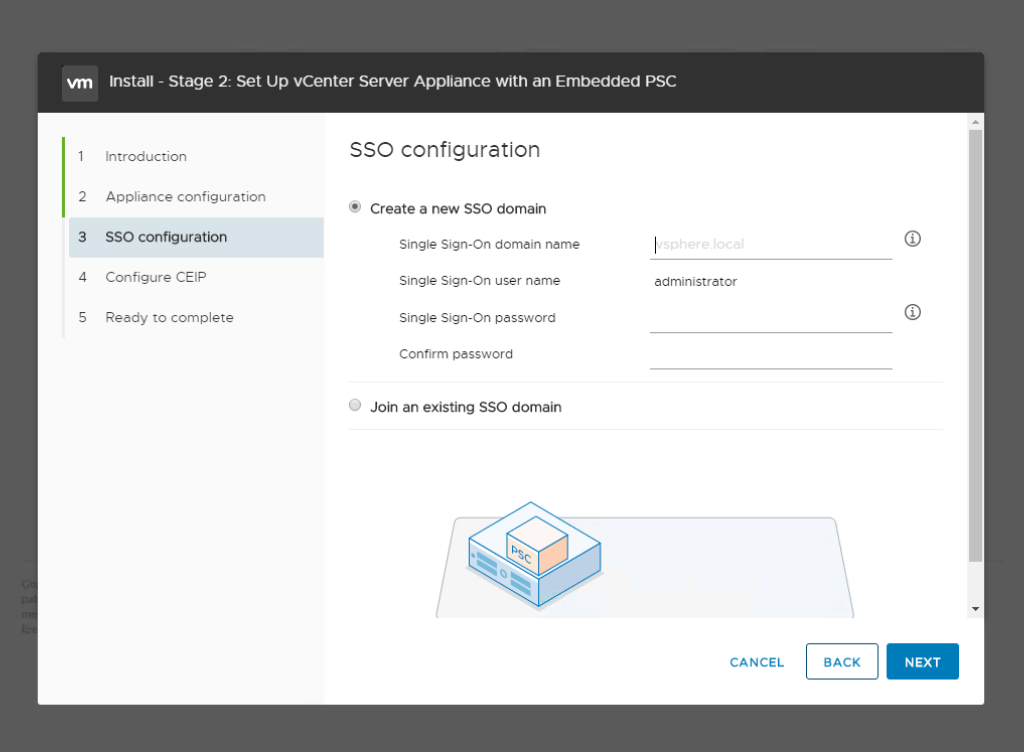The height and width of the screenshot is (752, 1024).
Task: Select step 3 SSO configuration
Action: [196, 237]
